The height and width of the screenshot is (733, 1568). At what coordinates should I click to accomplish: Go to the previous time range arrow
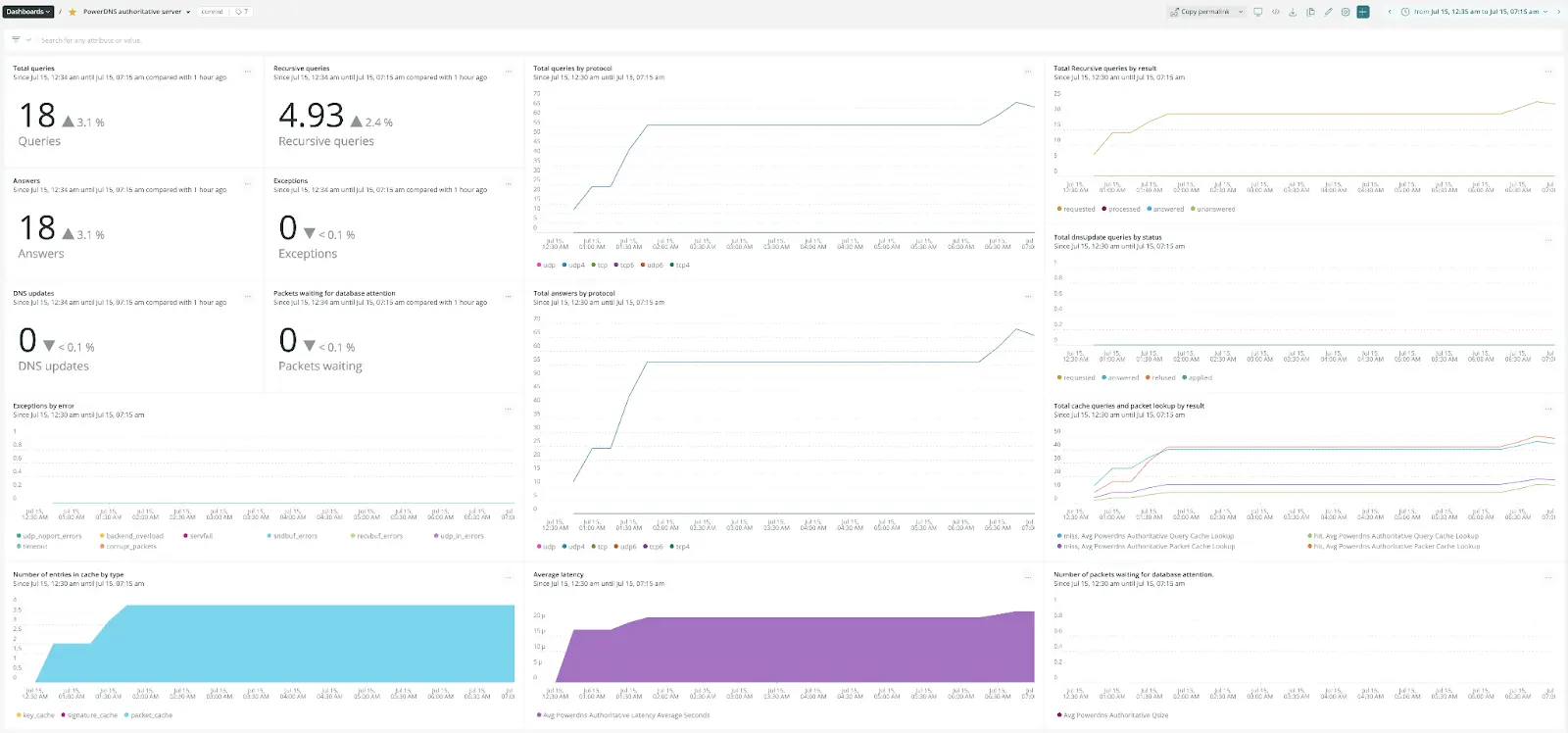pyautogui.click(x=1389, y=12)
